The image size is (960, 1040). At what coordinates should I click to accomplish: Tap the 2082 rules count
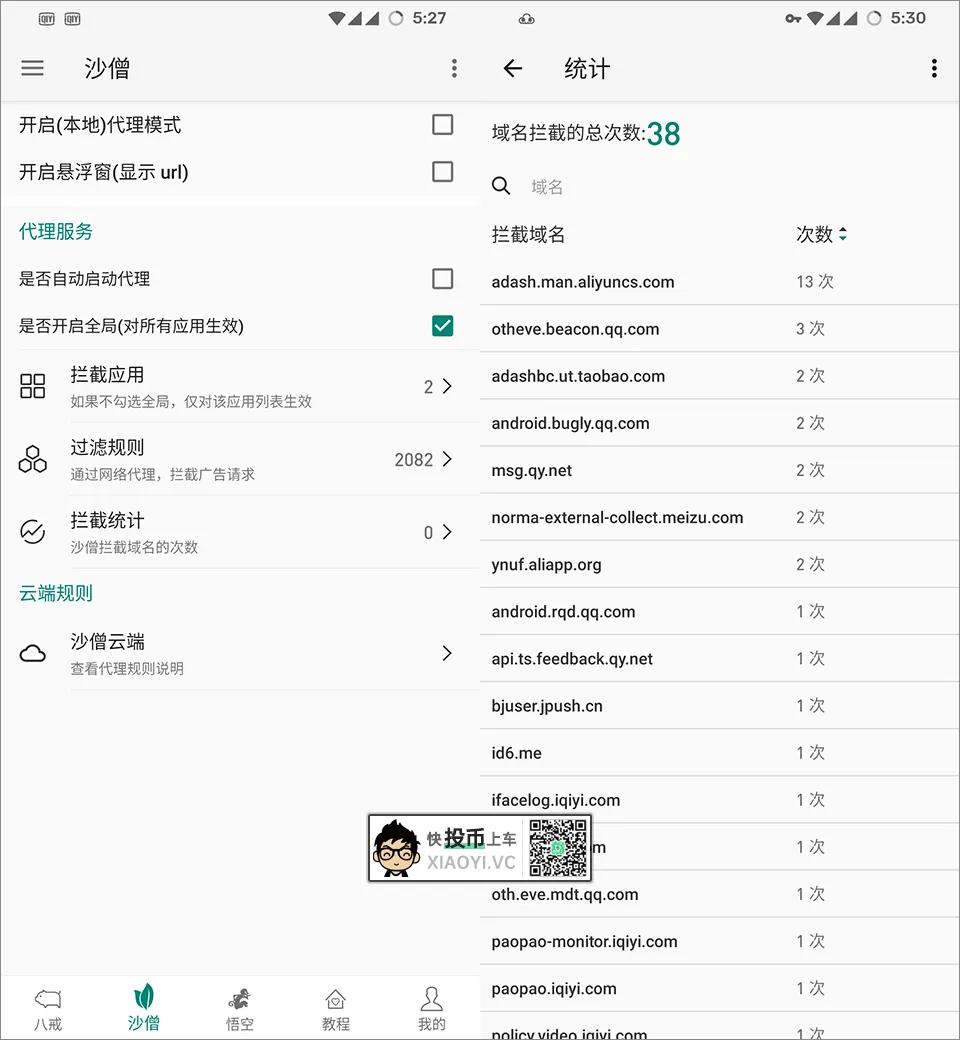pyautogui.click(x=413, y=459)
